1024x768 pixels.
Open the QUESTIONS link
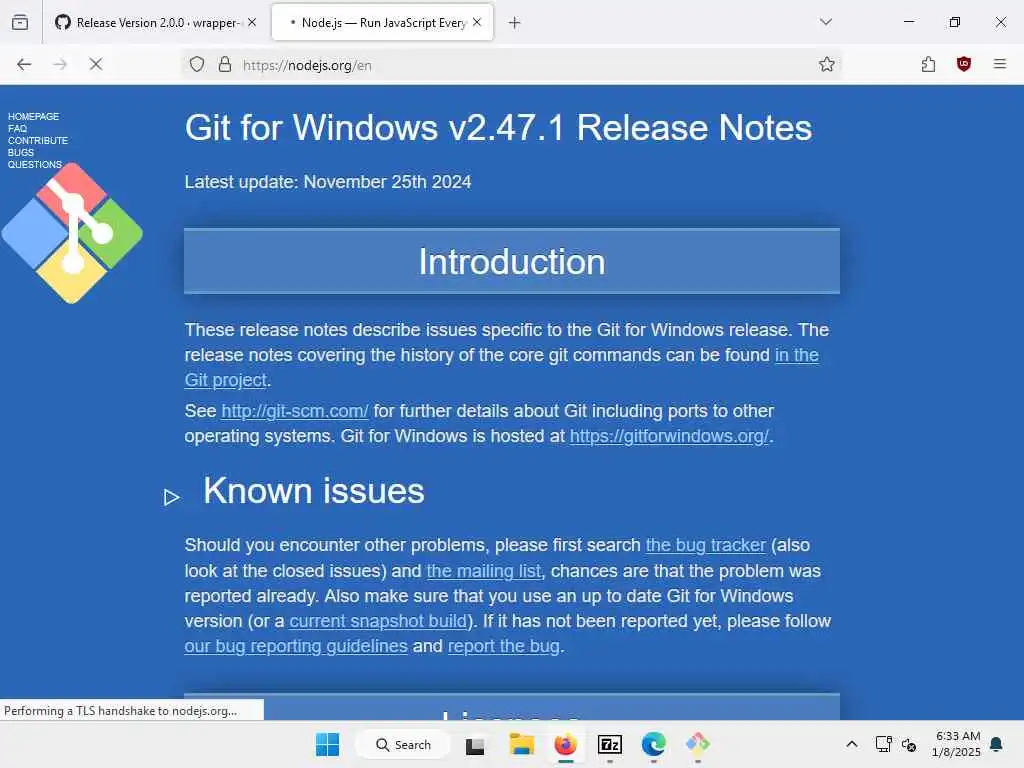coord(35,165)
